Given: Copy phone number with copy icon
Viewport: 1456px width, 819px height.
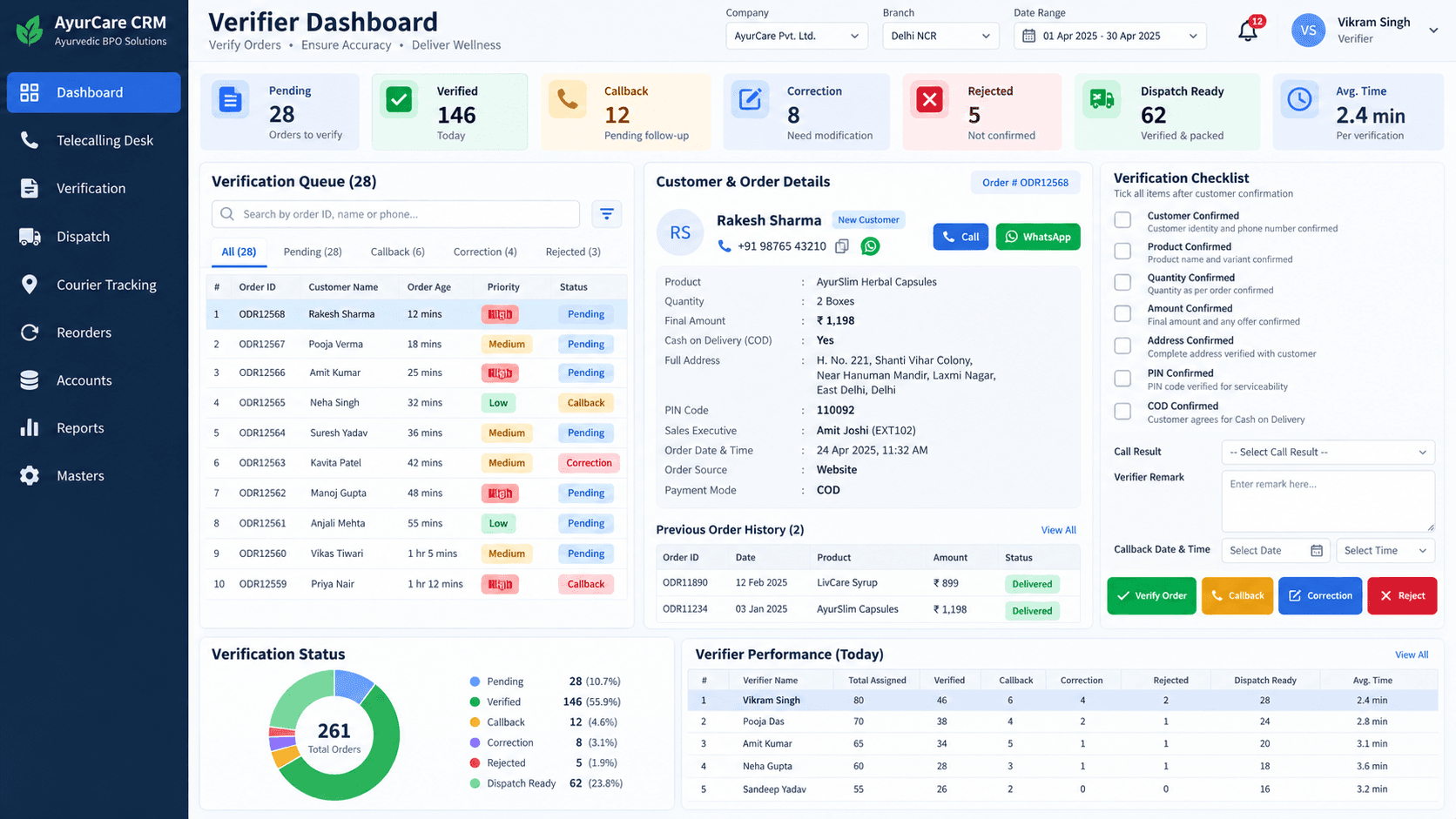Looking at the screenshot, I should point(842,246).
